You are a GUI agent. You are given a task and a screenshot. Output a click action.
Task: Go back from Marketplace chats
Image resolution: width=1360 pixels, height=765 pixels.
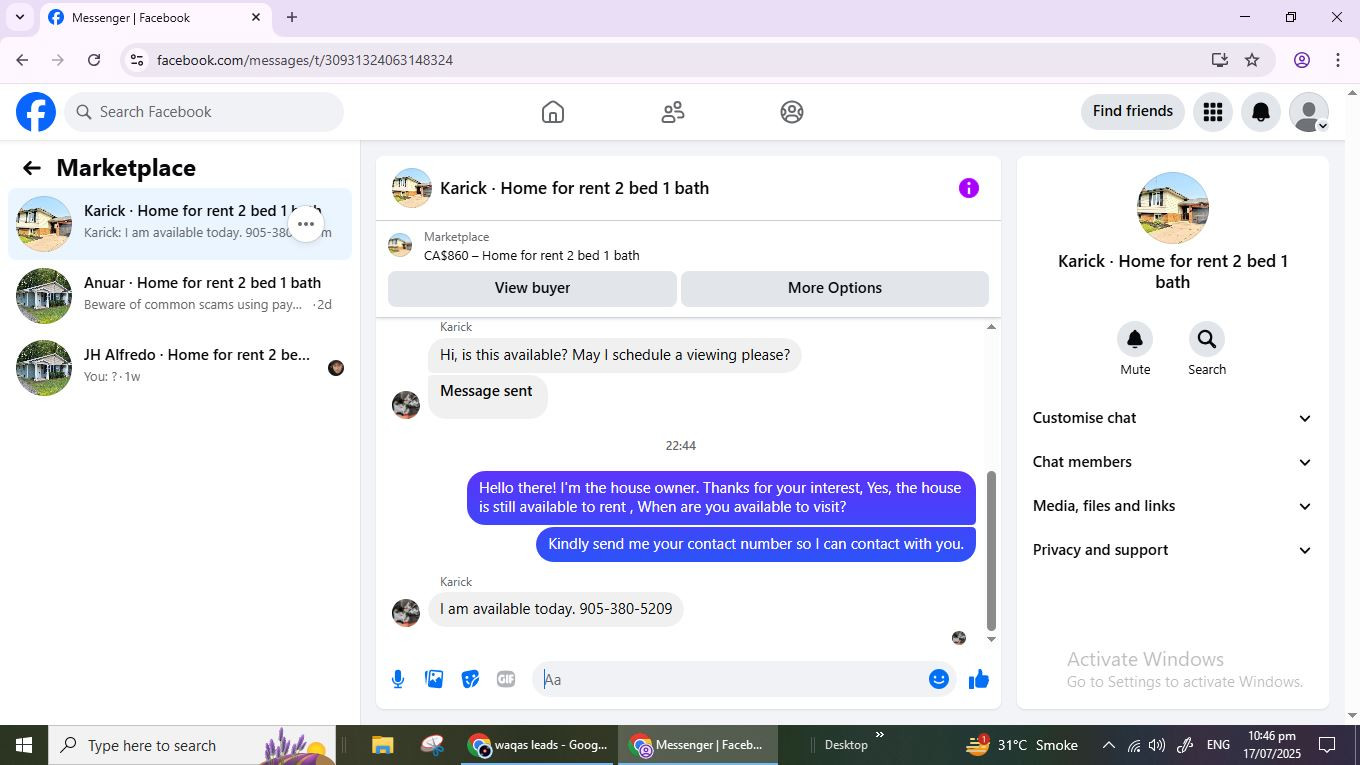click(x=32, y=168)
